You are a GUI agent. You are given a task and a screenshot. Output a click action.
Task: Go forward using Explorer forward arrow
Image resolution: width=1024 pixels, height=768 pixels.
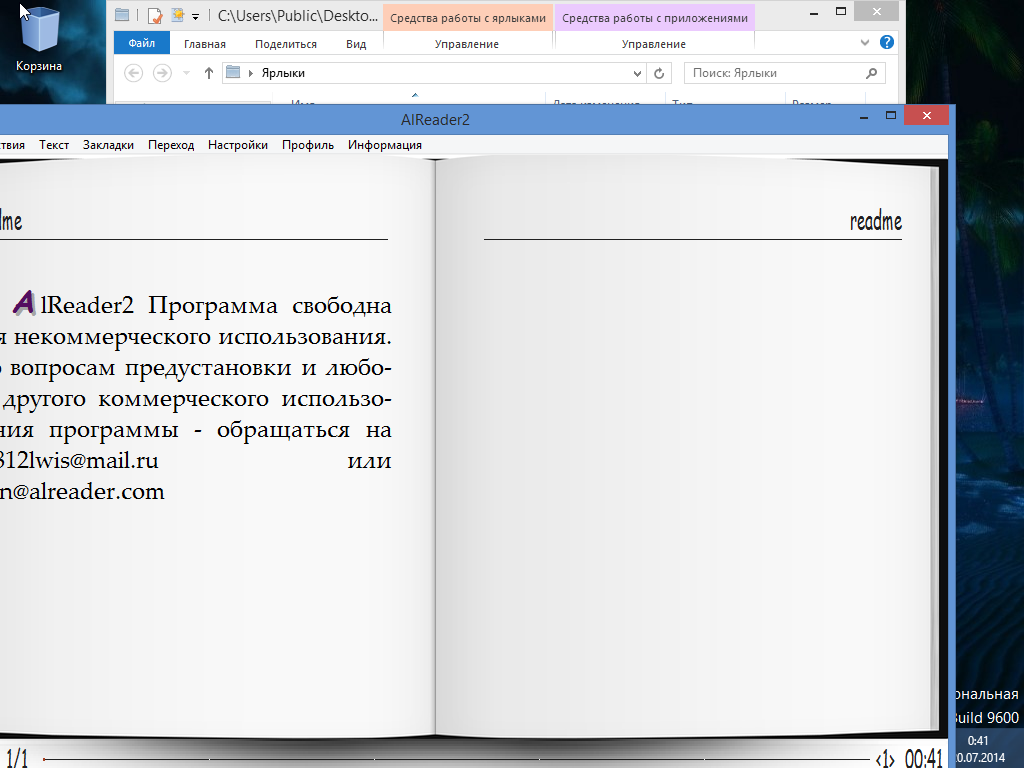tap(162, 73)
